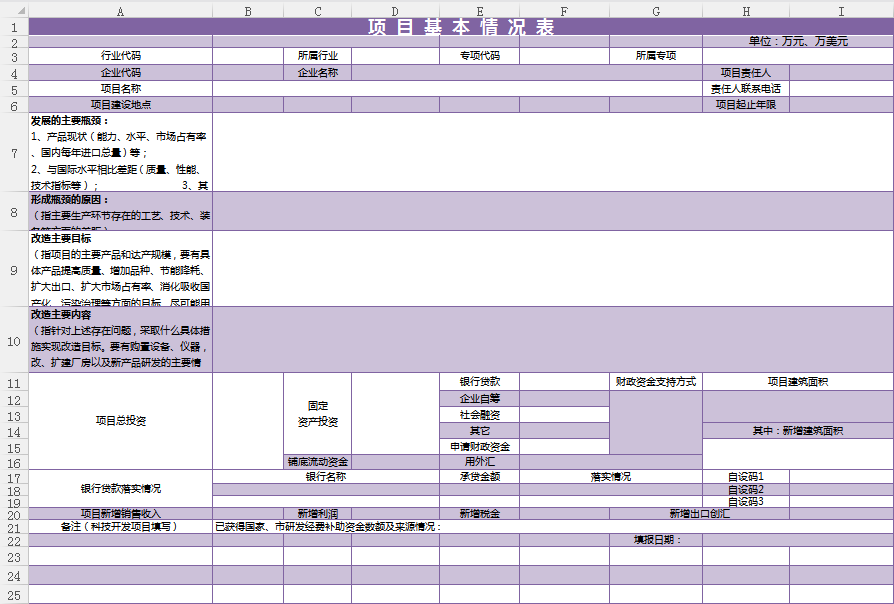
Task: Select the 自设码2 cell
Action: click(745, 490)
